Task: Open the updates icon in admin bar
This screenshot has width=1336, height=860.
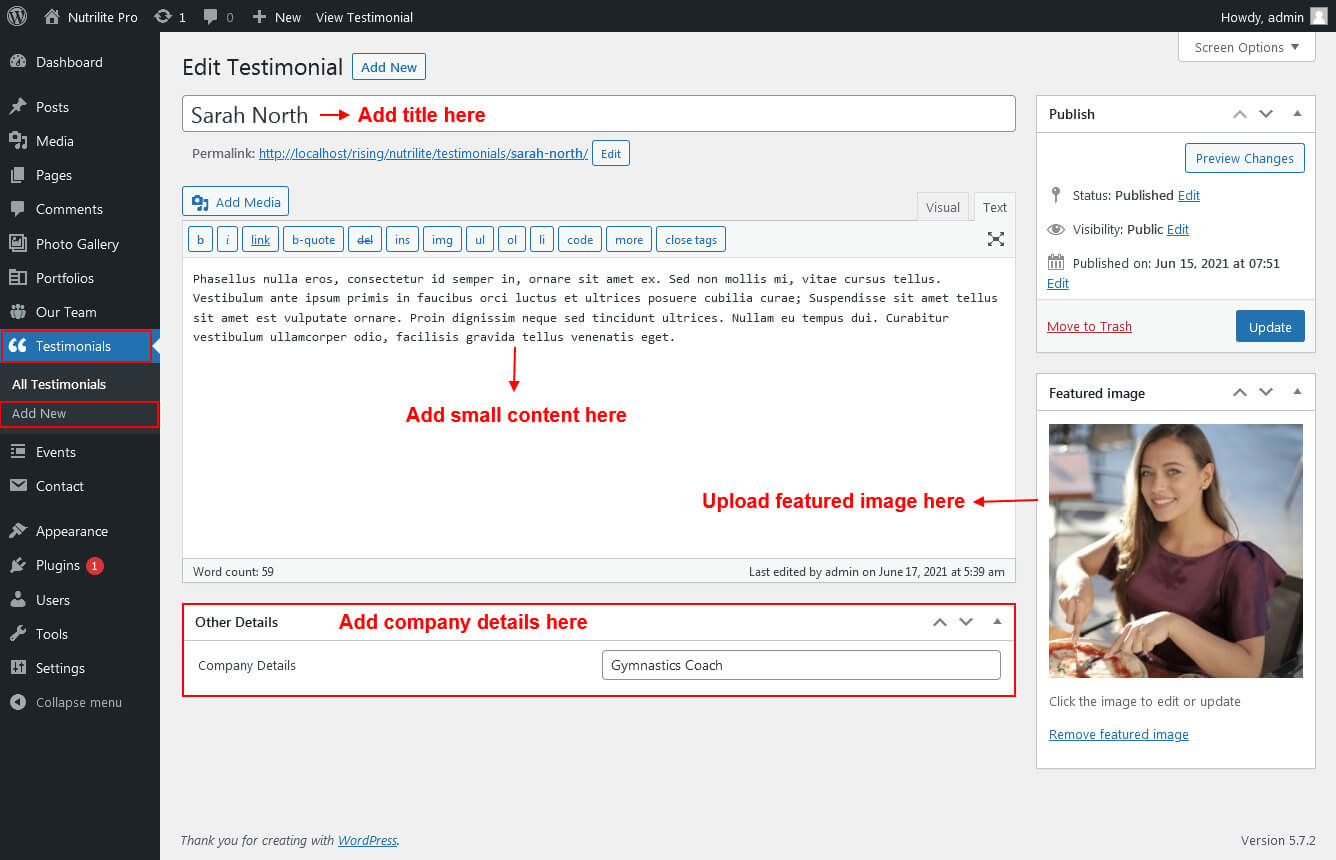Action: point(163,17)
